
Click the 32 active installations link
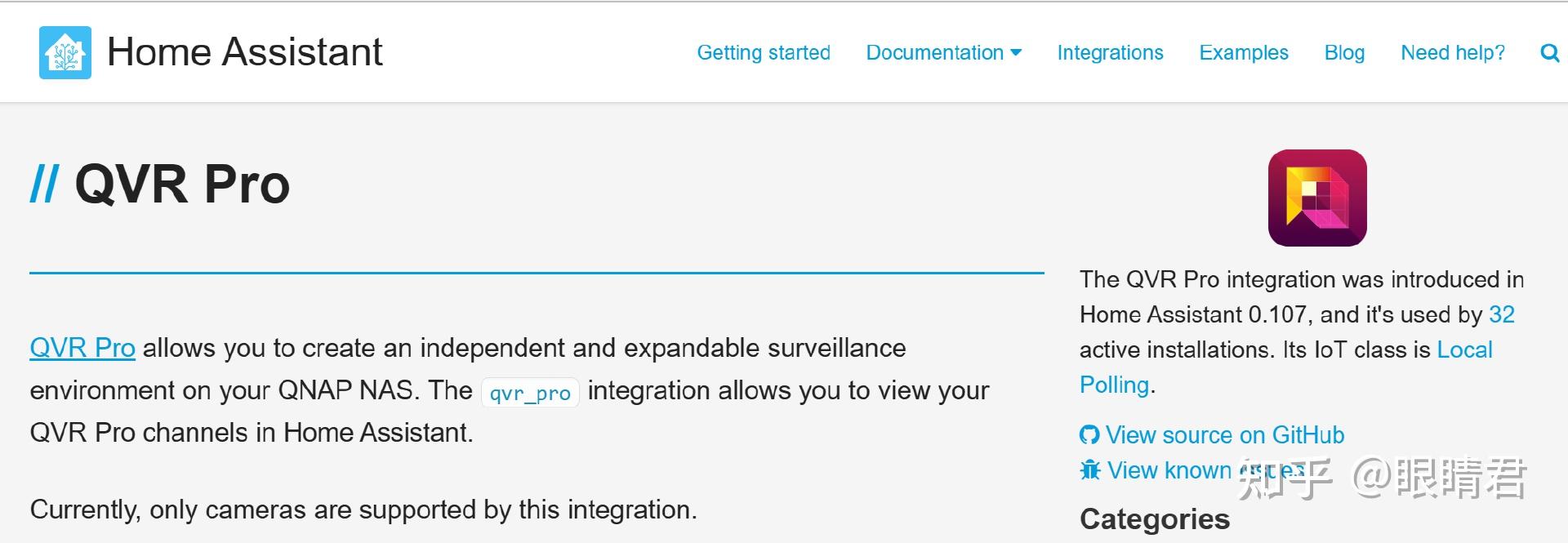point(1502,314)
